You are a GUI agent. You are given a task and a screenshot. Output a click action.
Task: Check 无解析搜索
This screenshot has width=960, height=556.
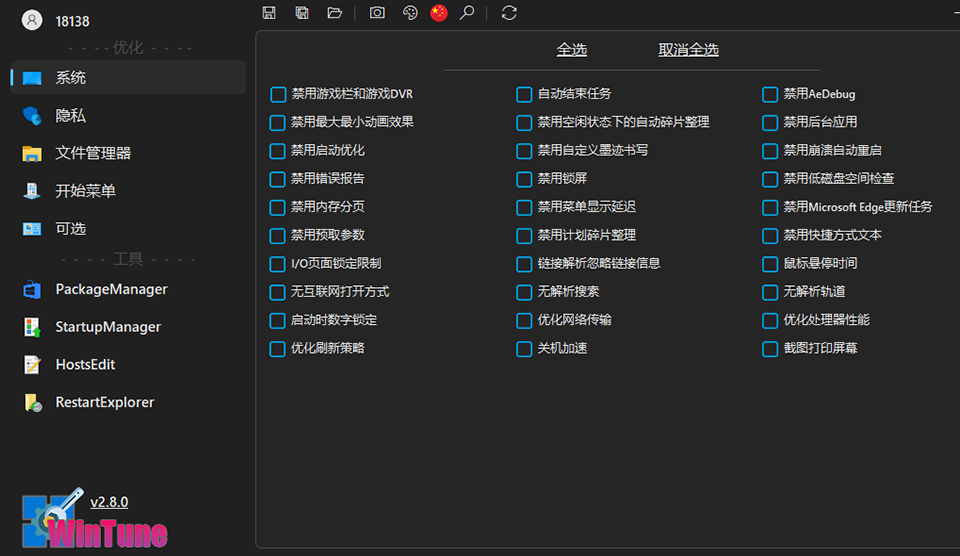click(524, 292)
